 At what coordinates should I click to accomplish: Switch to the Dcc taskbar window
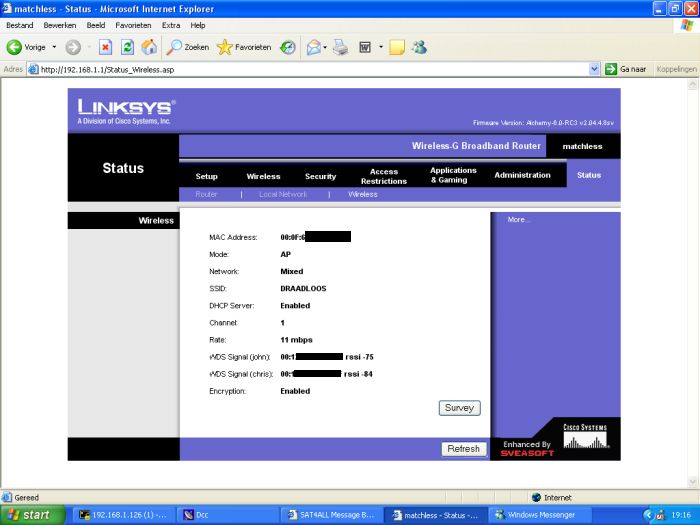click(228, 515)
